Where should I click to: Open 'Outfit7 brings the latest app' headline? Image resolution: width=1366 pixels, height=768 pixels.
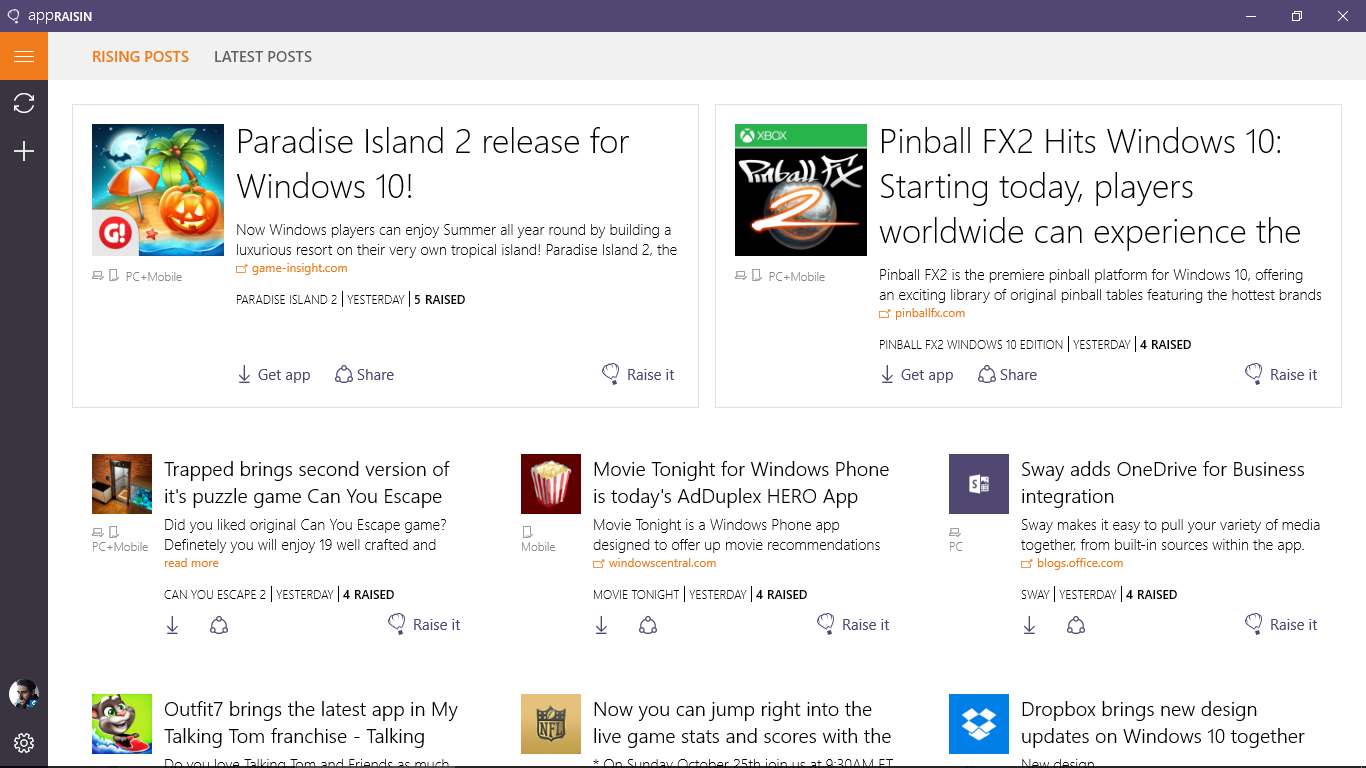pyautogui.click(x=311, y=723)
